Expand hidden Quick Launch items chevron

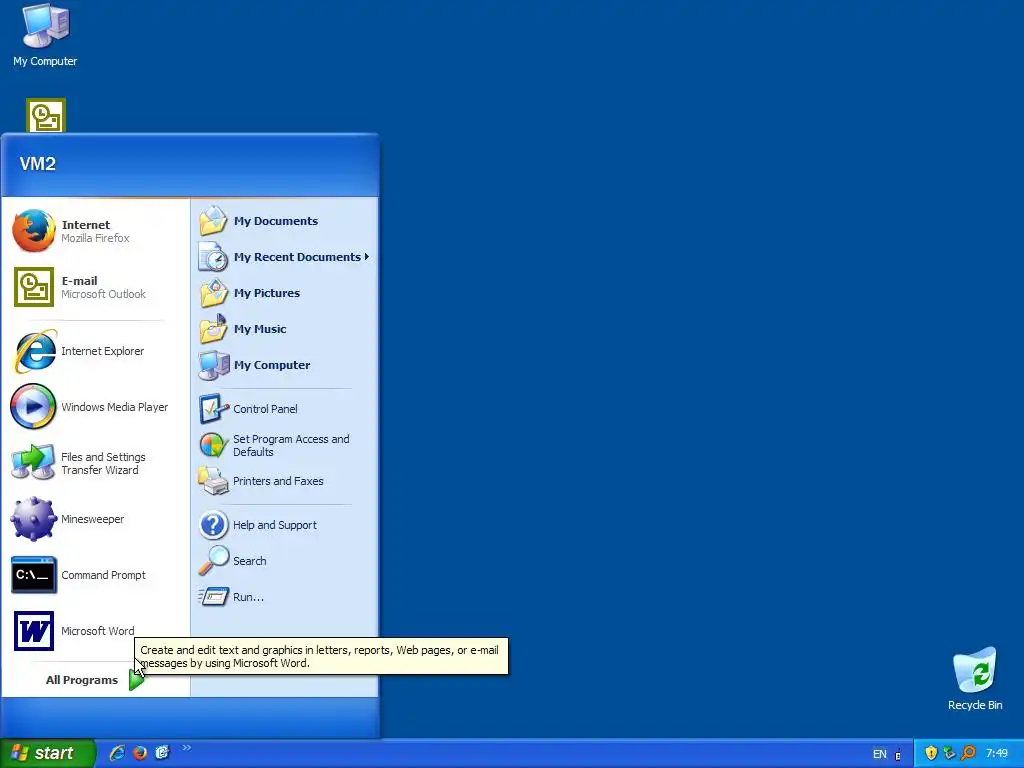pos(187,748)
